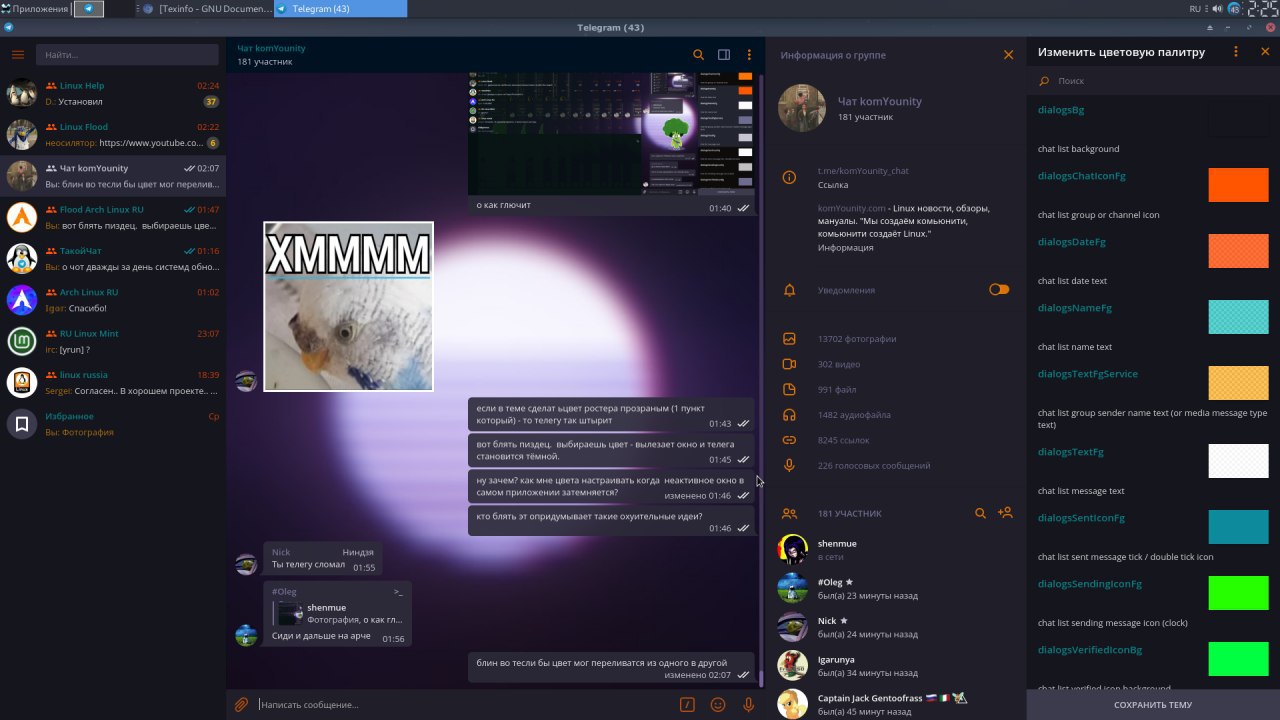Open member #Oleg profile
The width and height of the screenshot is (1280, 720).
pyautogui.click(x=896, y=588)
